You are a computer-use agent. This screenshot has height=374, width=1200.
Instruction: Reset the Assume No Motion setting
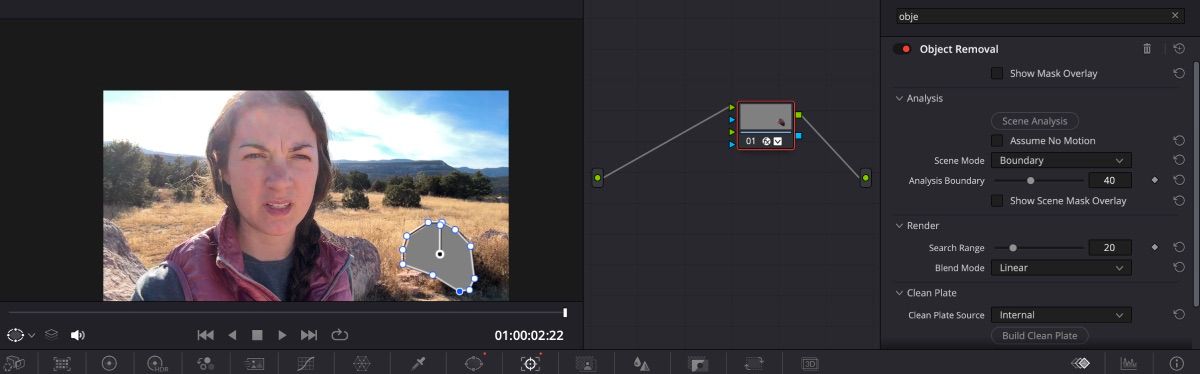(x=1179, y=141)
